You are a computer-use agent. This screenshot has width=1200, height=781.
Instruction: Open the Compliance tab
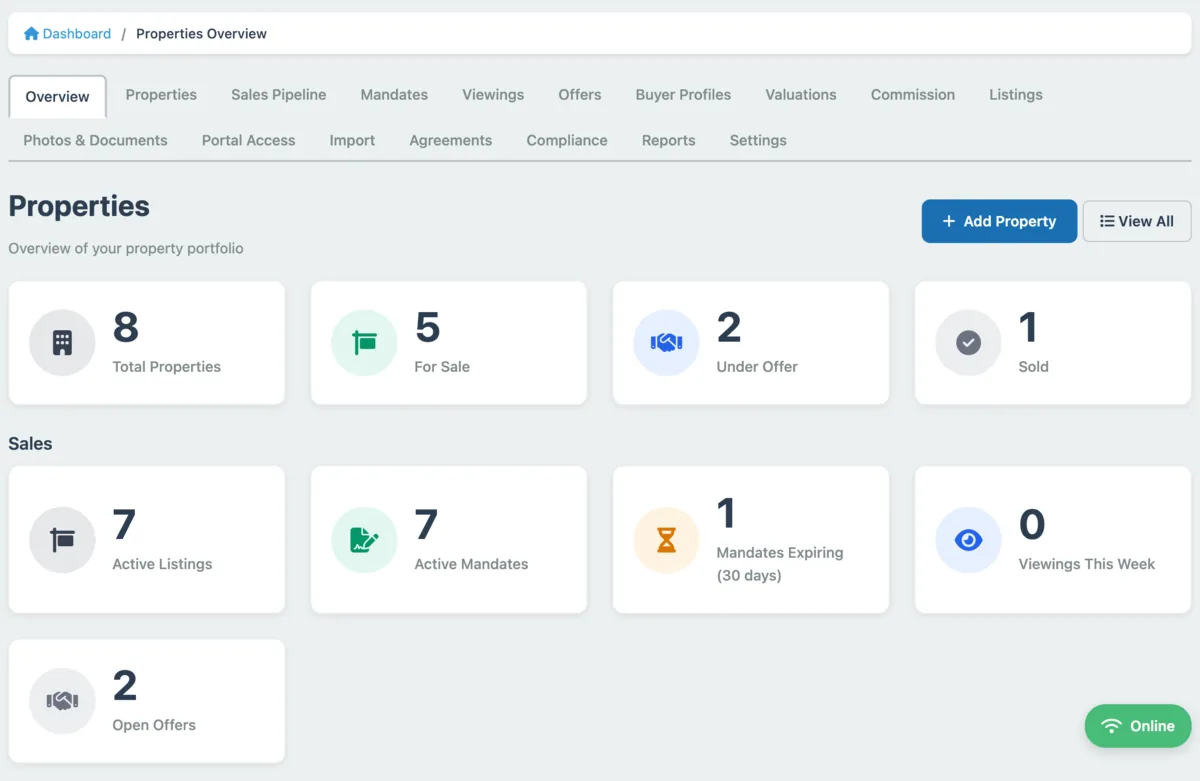(567, 140)
